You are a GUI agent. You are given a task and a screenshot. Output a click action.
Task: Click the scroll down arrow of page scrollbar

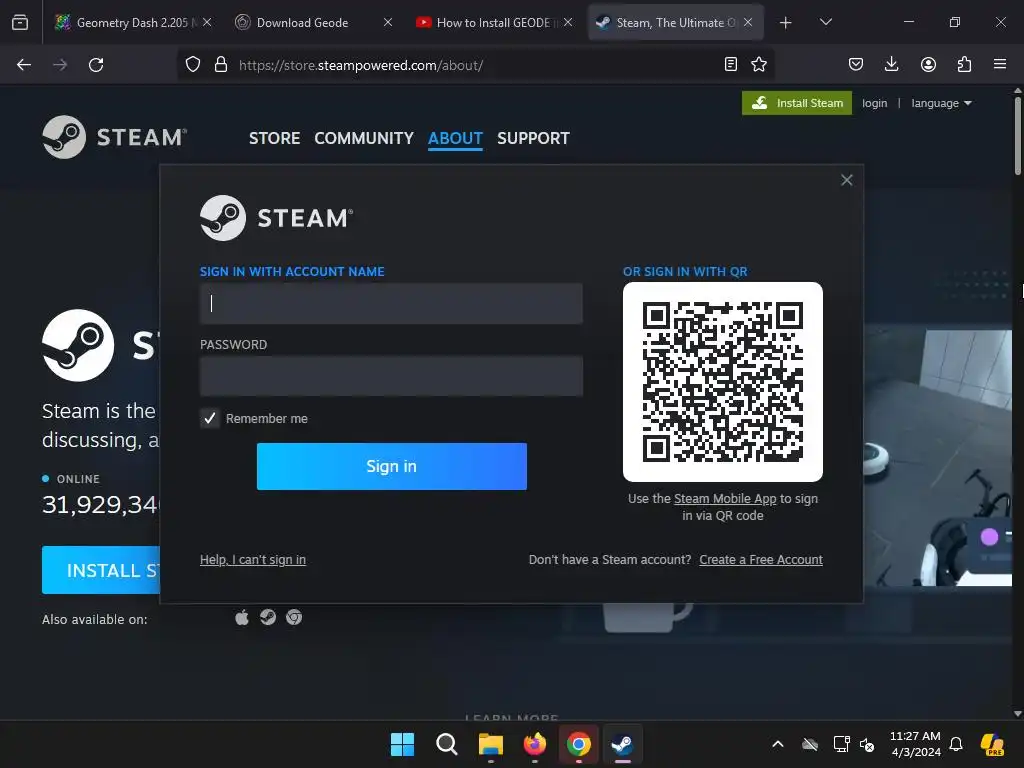pos(1017,714)
